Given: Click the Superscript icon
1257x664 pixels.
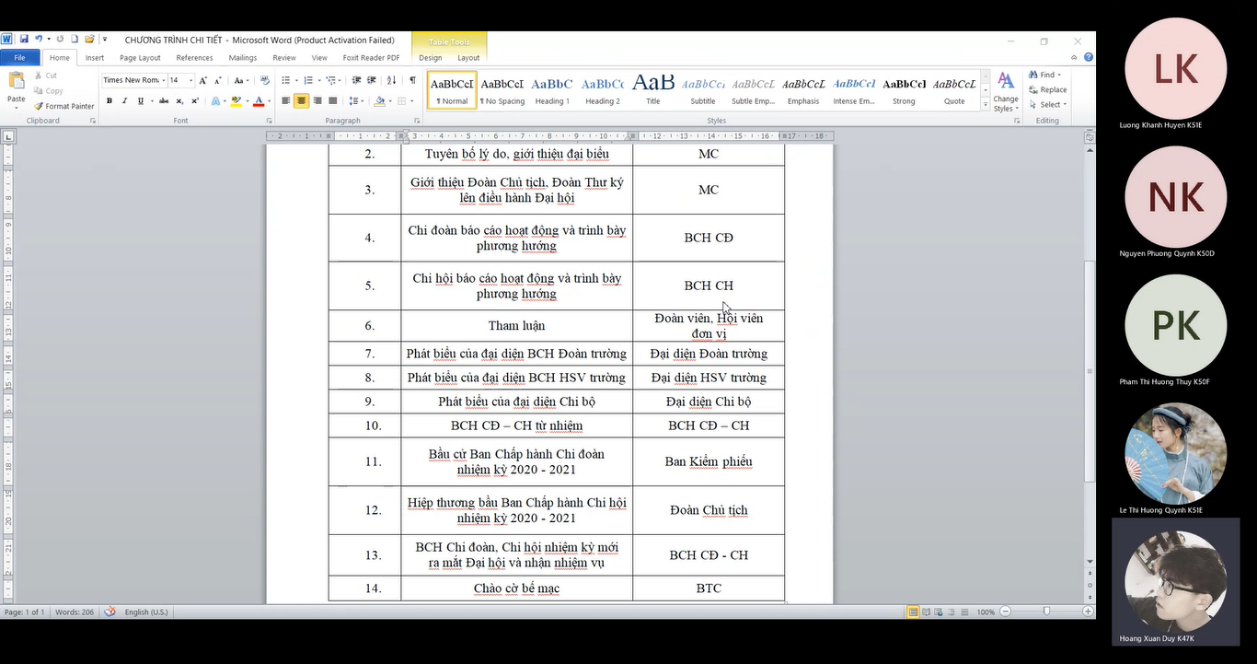Looking at the screenshot, I should pyautogui.click(x=195, y=101).
